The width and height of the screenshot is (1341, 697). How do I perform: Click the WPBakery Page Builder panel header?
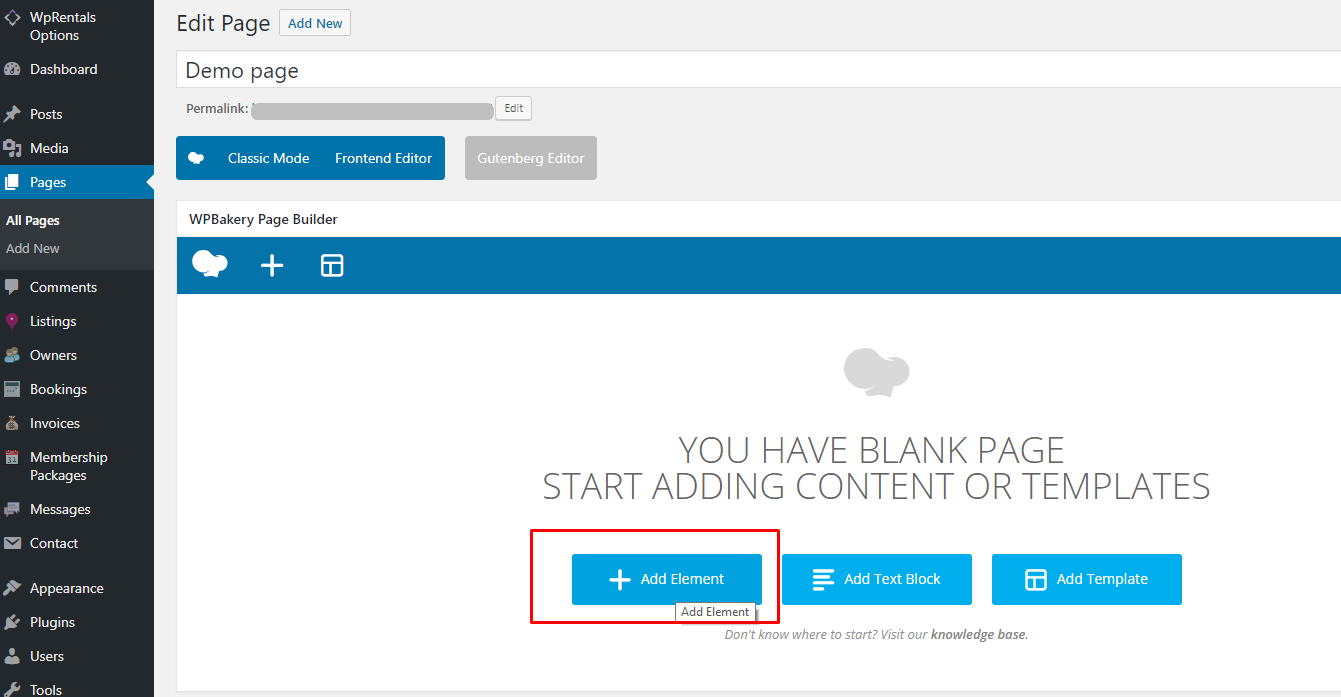click(x=759, y=219)
